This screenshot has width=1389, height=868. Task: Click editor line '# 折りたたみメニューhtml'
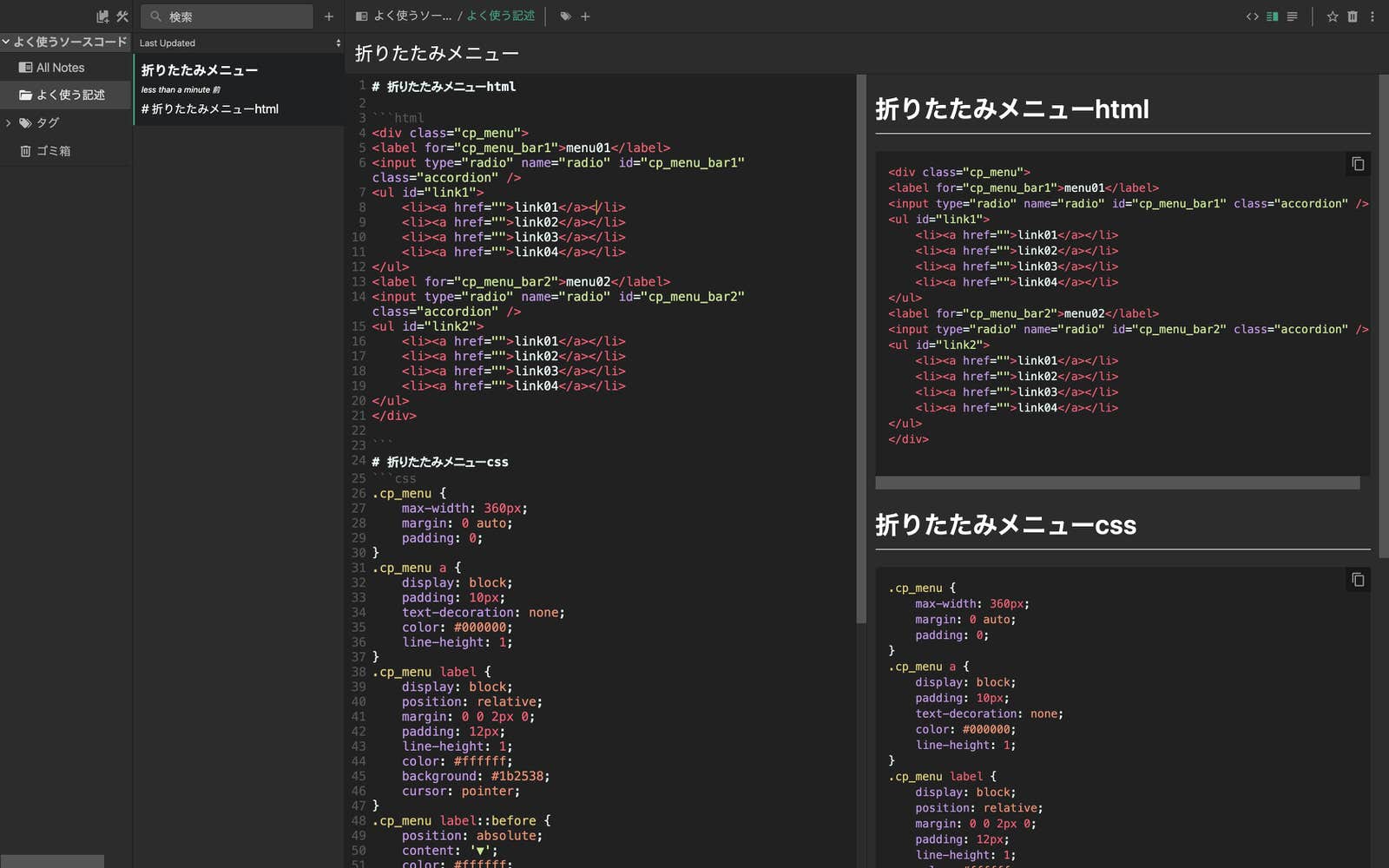click(x=444, y=87)
